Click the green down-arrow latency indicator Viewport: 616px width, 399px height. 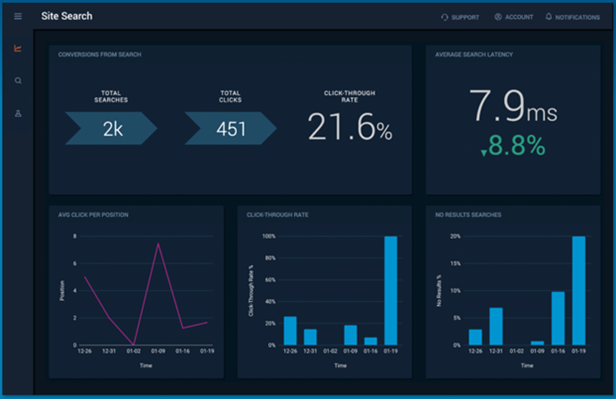484,153
